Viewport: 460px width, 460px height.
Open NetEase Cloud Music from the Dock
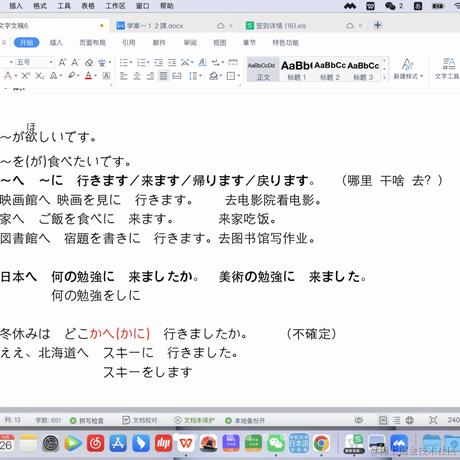[x=95, y=443]
